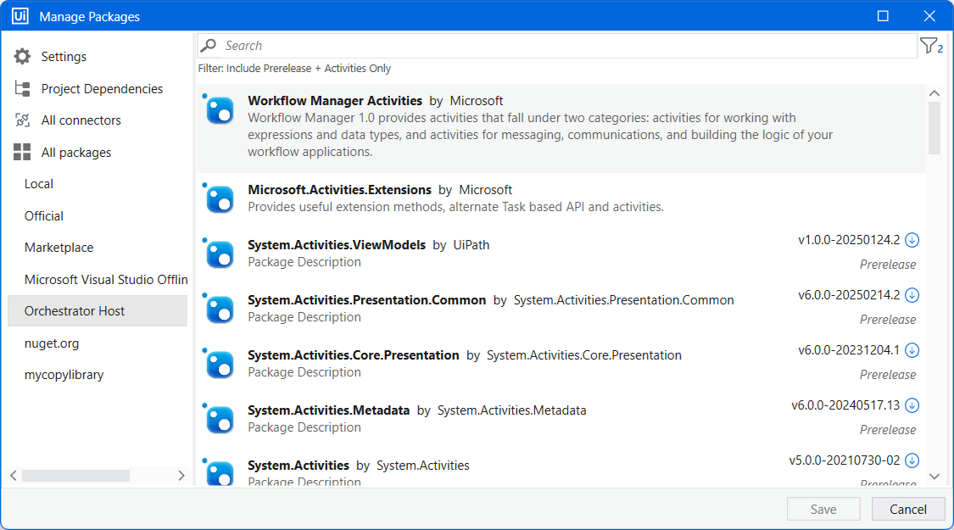Viewport: 954px width, 530px height.
Task: Click download icon beside v1.0.0-20250124.2
Action: [x=911, y=240]
